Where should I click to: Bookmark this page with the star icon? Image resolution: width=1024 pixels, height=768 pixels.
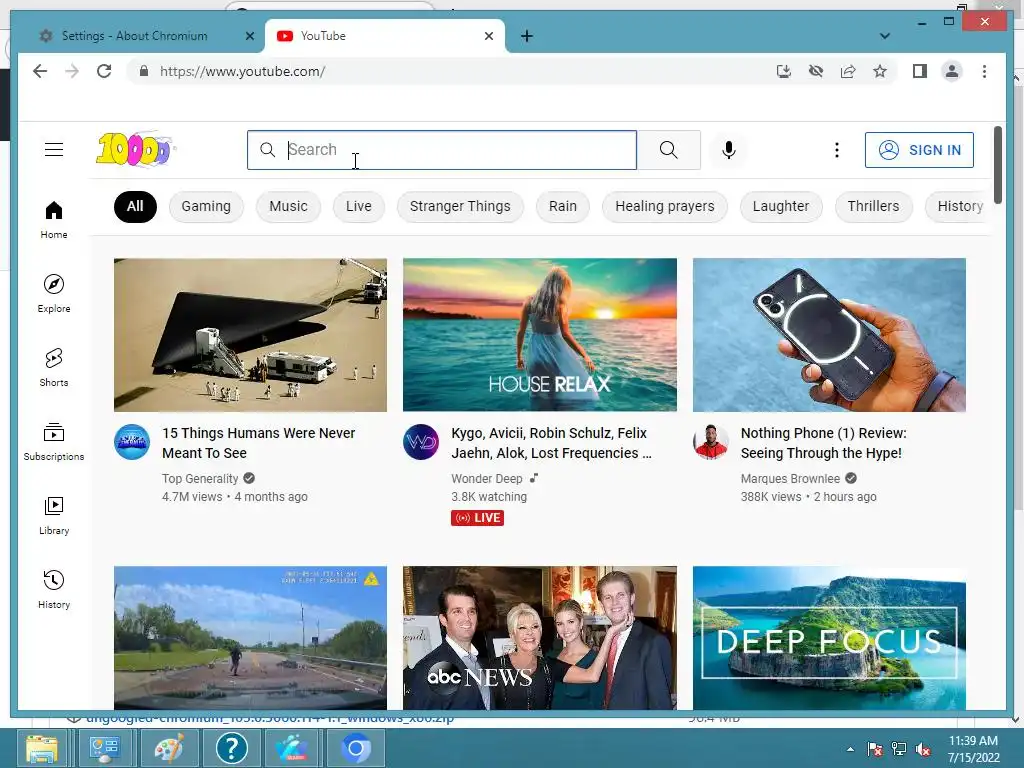point(880,71)
